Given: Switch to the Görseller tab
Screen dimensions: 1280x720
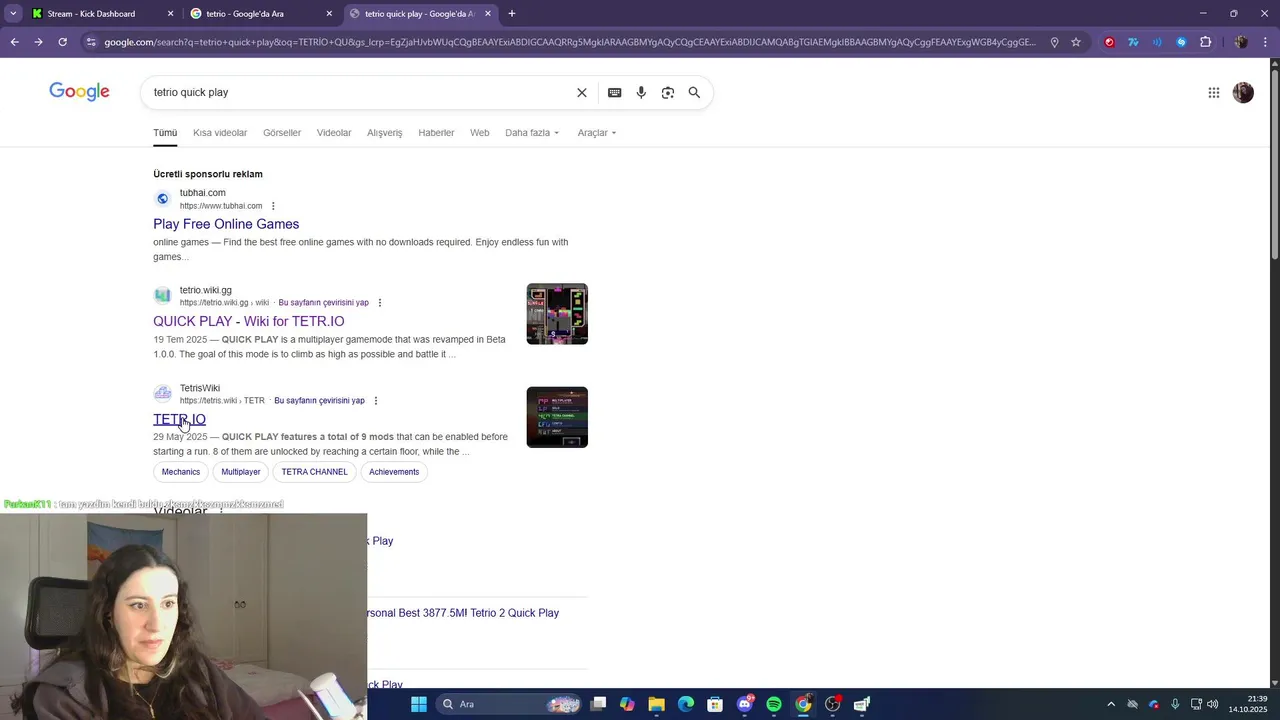Looking at the screenshot, I should [282, 133].
